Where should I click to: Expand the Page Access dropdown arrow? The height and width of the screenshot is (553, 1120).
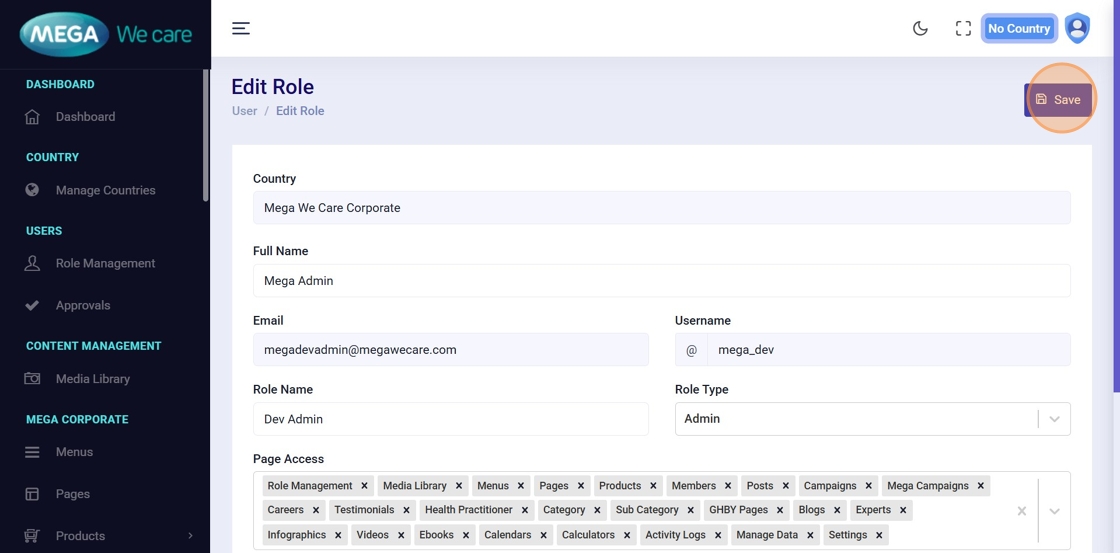point(1054,511)
